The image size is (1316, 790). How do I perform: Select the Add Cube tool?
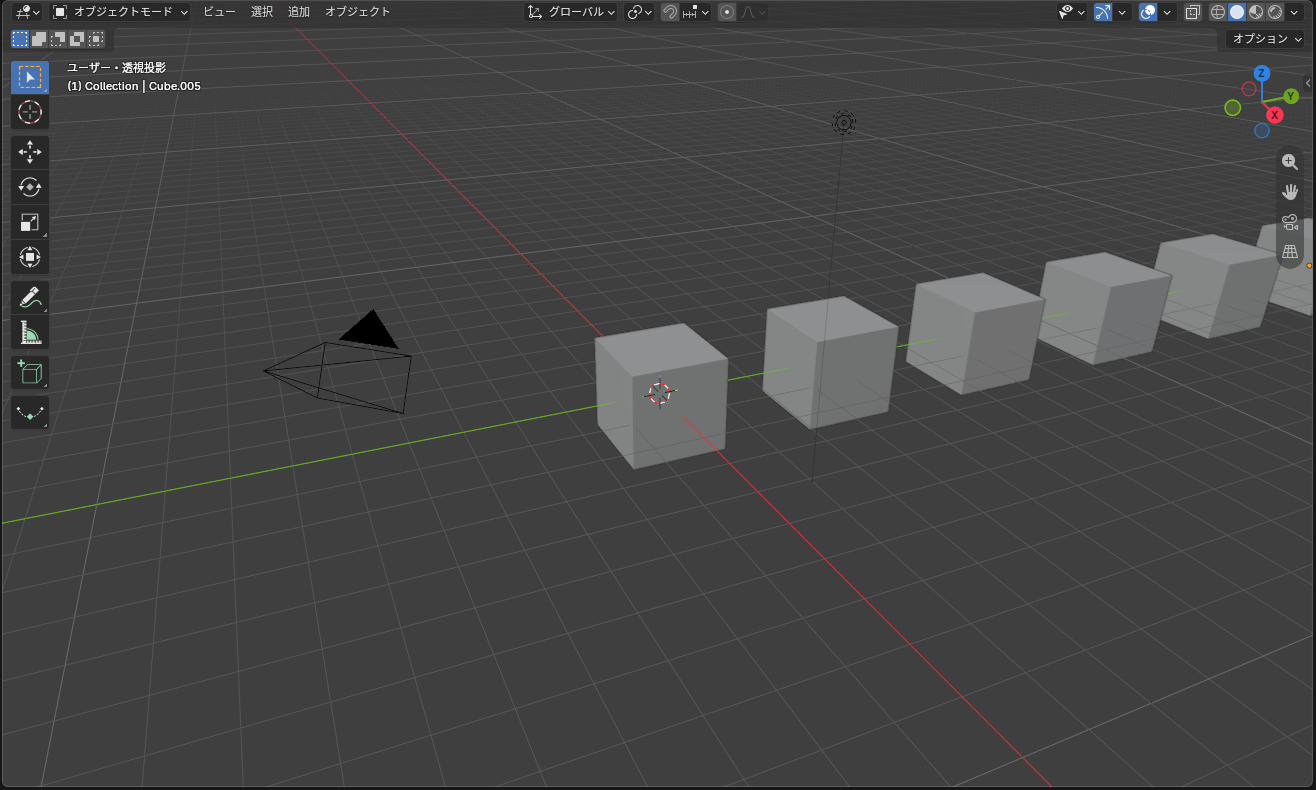[30, 372]
